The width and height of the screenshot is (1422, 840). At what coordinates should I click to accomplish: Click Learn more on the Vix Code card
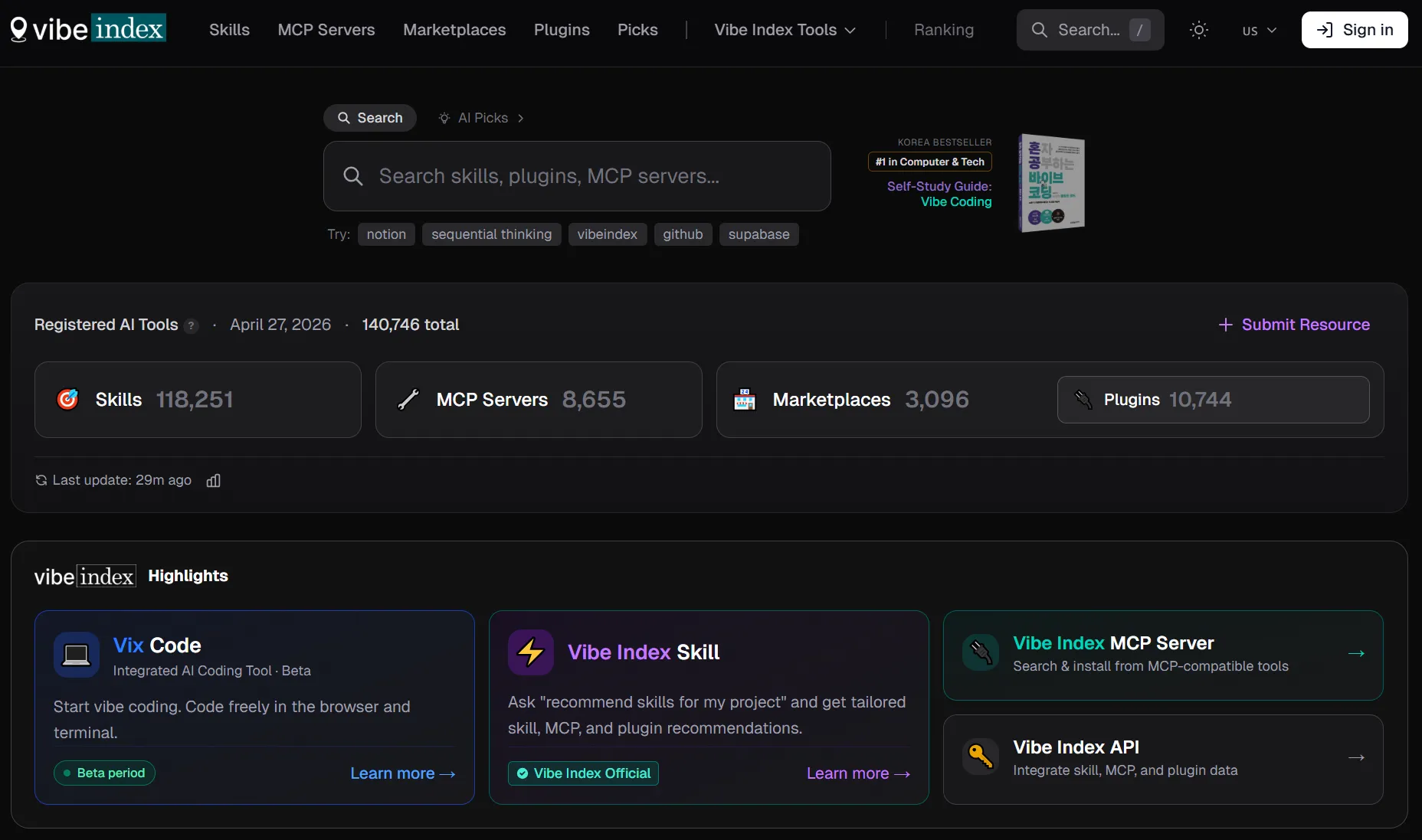pos(403,773)
